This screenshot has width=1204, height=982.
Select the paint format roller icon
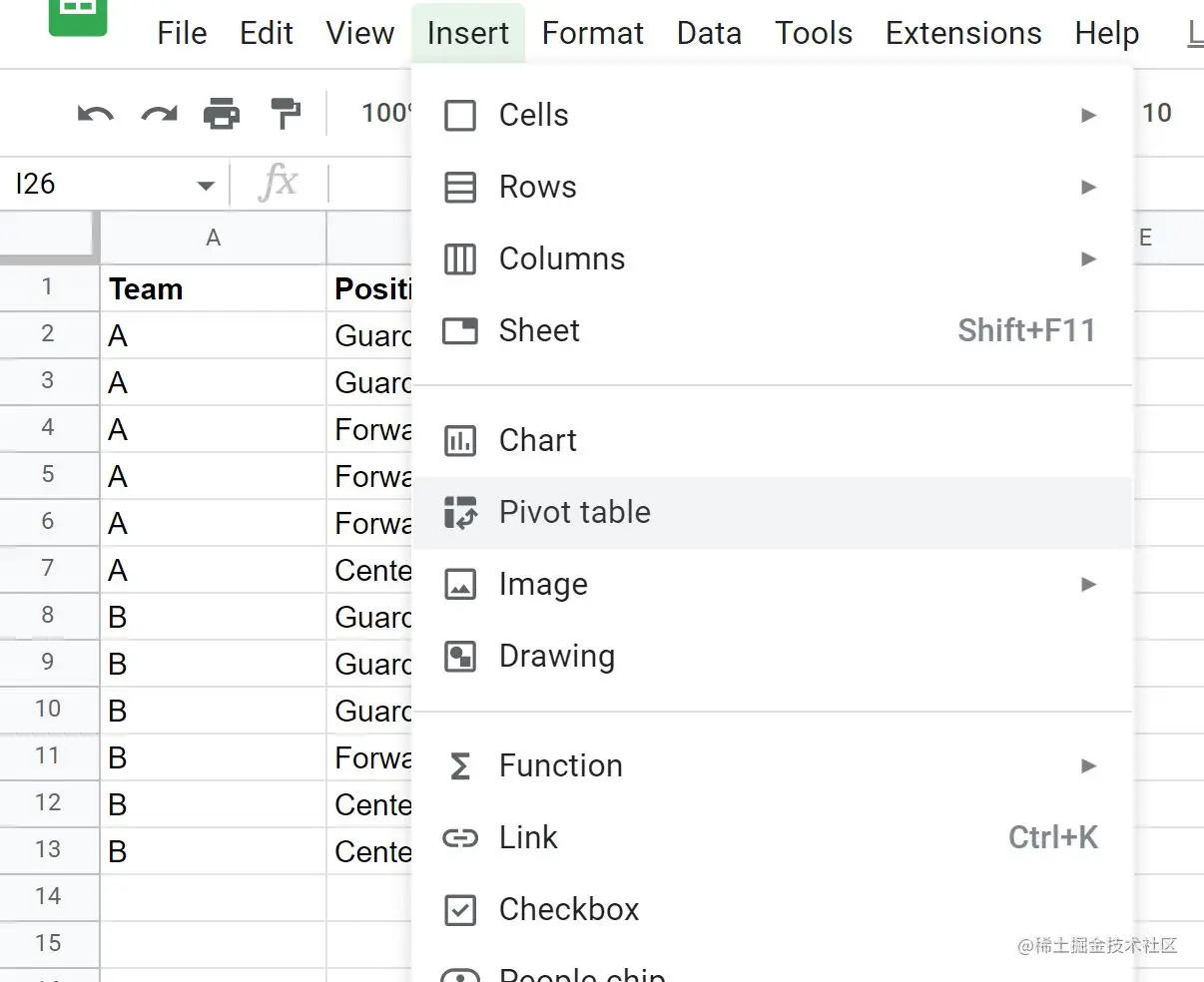pyautogui.click(x=286, y=114)
